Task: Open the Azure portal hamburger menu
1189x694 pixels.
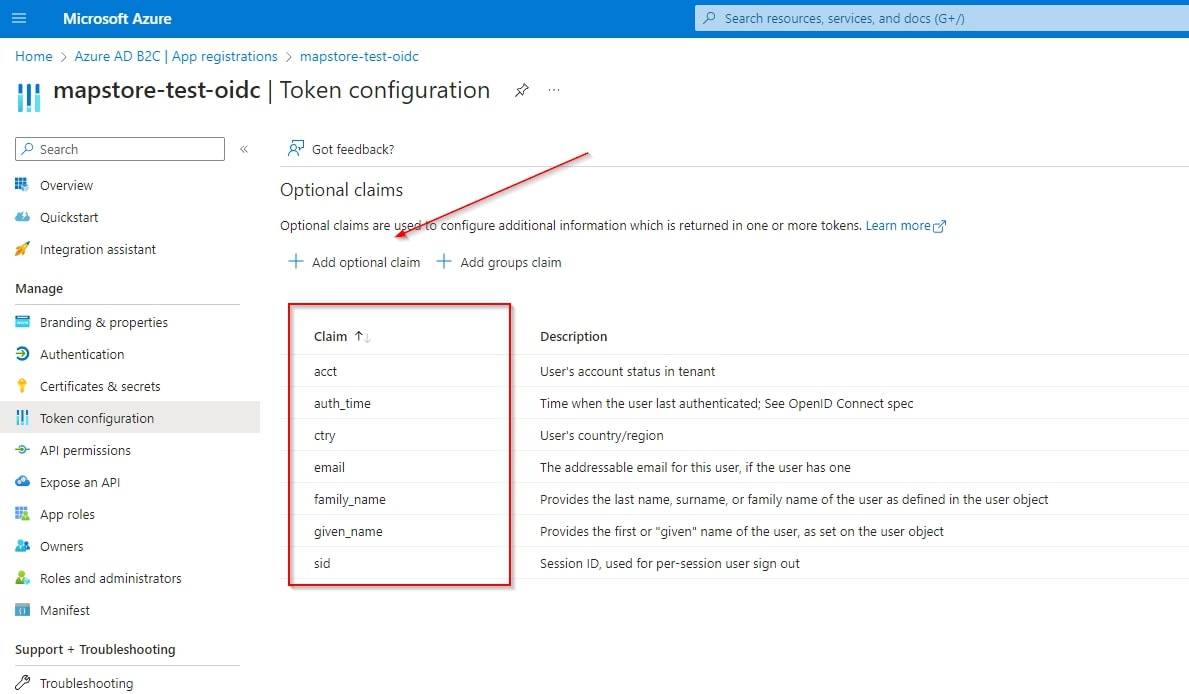Action: point(19,17)
